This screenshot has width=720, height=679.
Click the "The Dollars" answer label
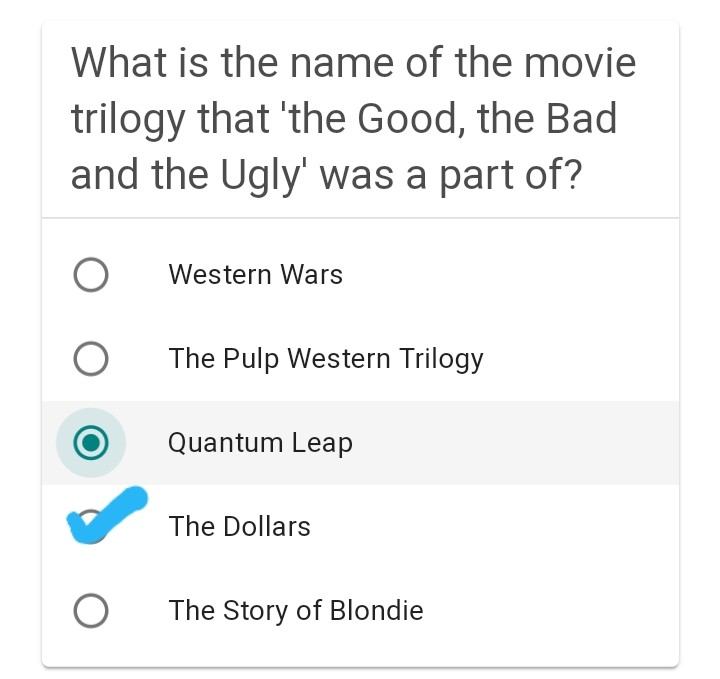click(x=240, y=527)
